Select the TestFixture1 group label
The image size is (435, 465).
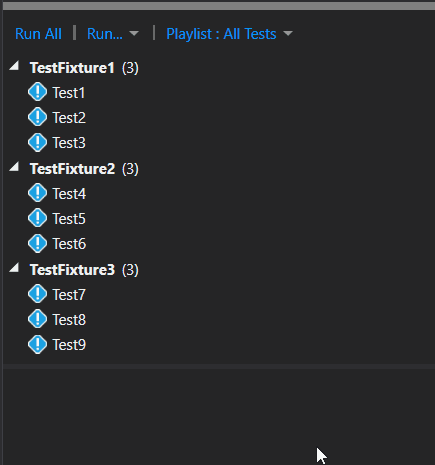point(72,68)
